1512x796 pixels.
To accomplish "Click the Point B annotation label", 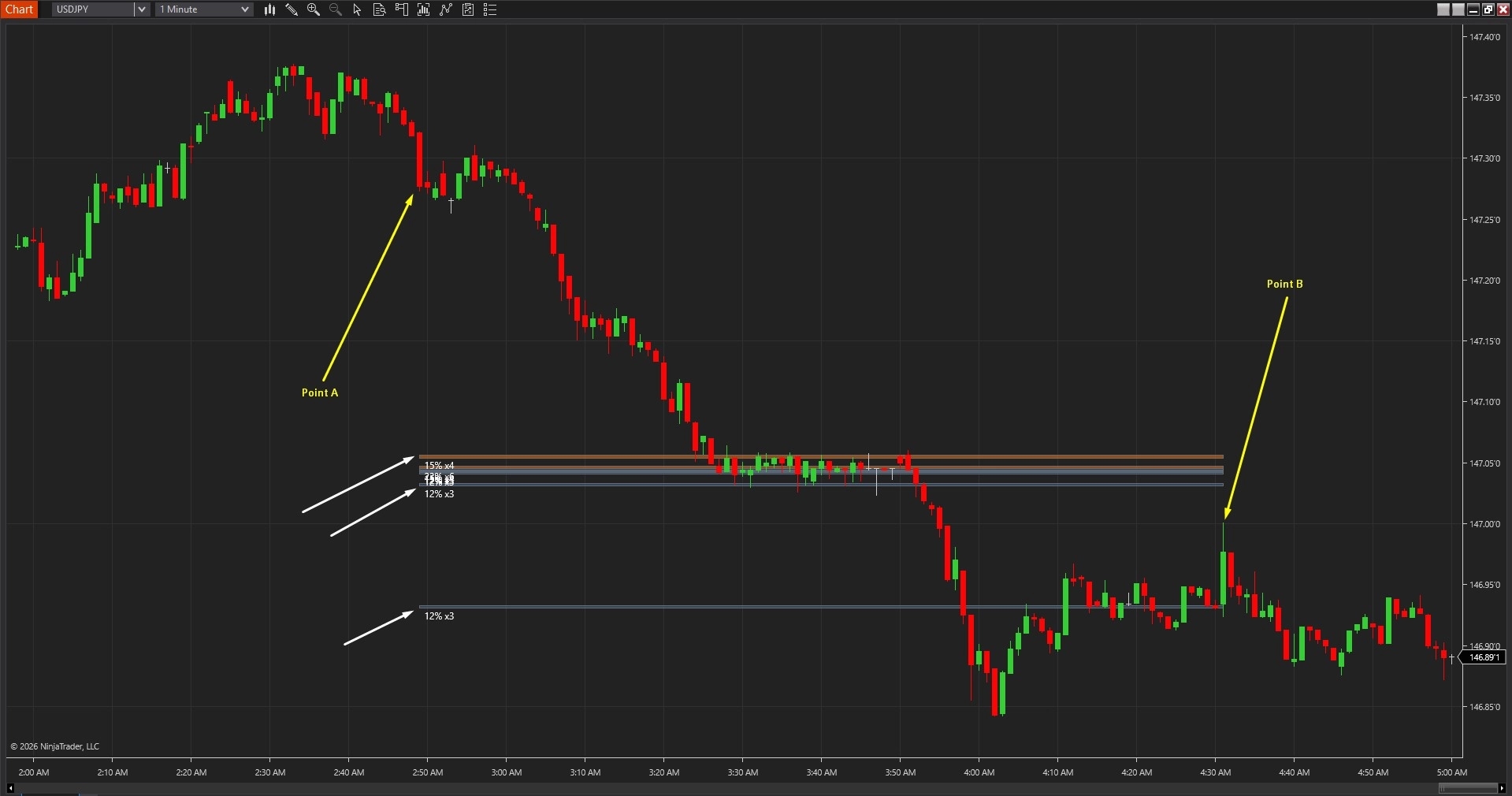I will pyautogui.click(x=1284, y=284).
